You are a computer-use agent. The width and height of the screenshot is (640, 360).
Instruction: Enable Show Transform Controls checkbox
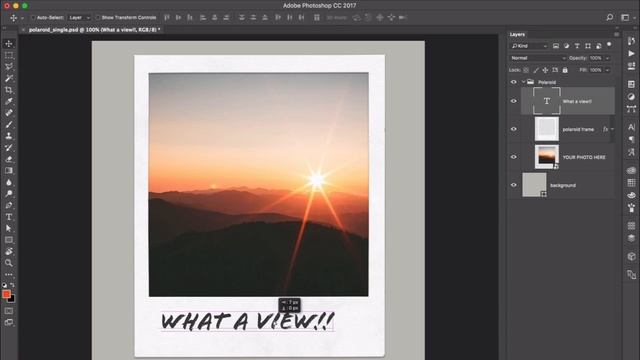pos(98,18)
